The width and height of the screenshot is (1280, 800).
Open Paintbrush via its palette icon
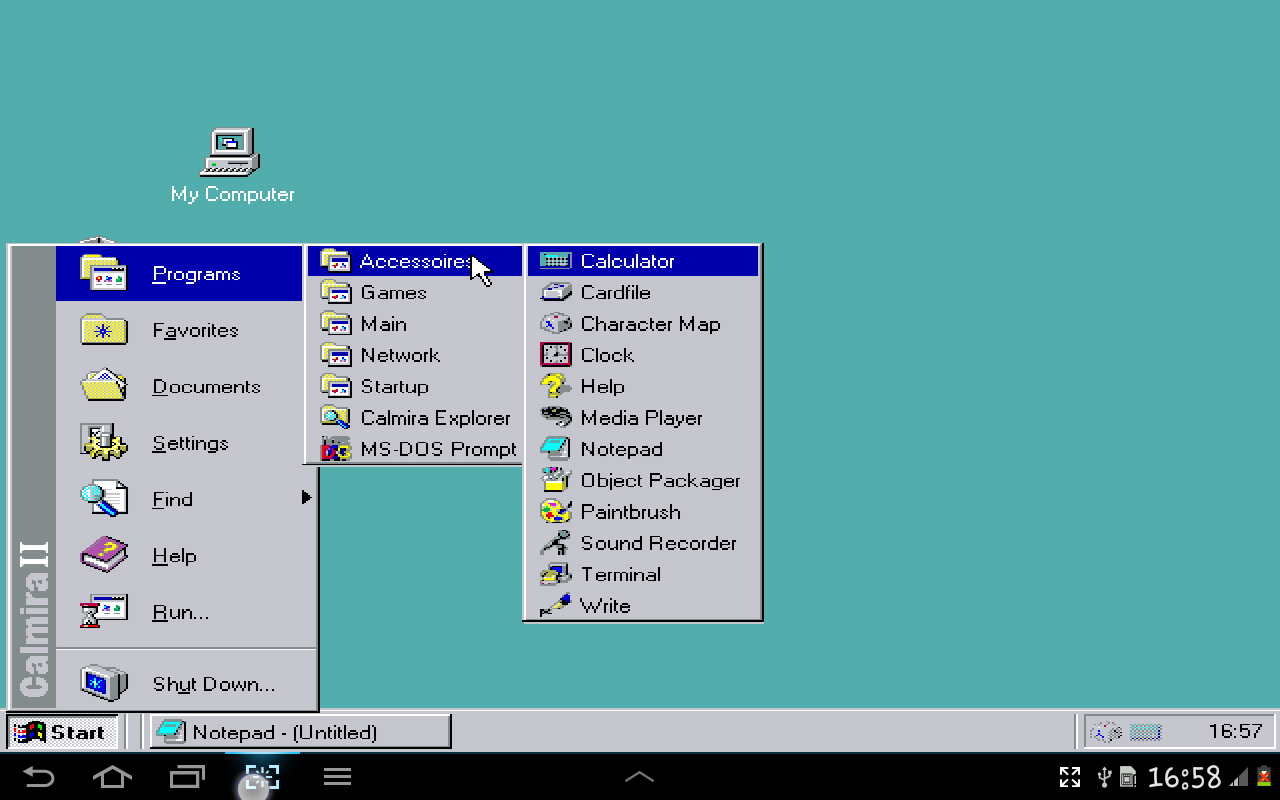[555, 512]
